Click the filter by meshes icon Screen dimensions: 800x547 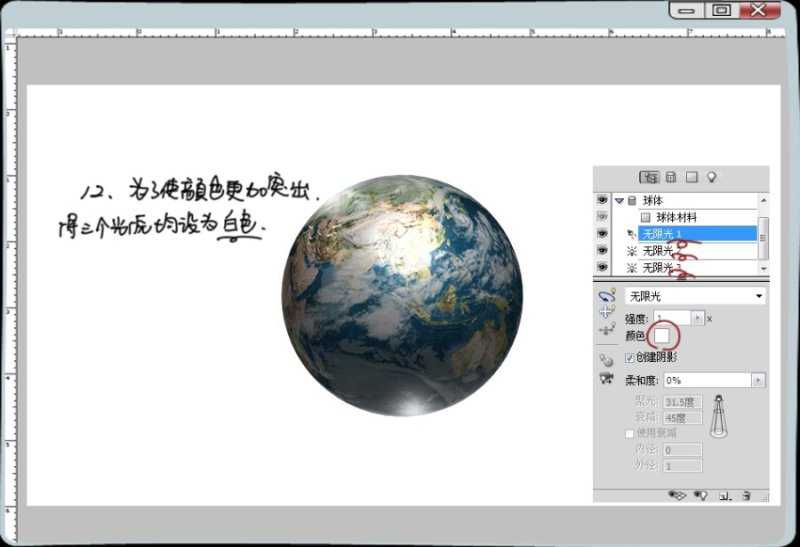671,177
